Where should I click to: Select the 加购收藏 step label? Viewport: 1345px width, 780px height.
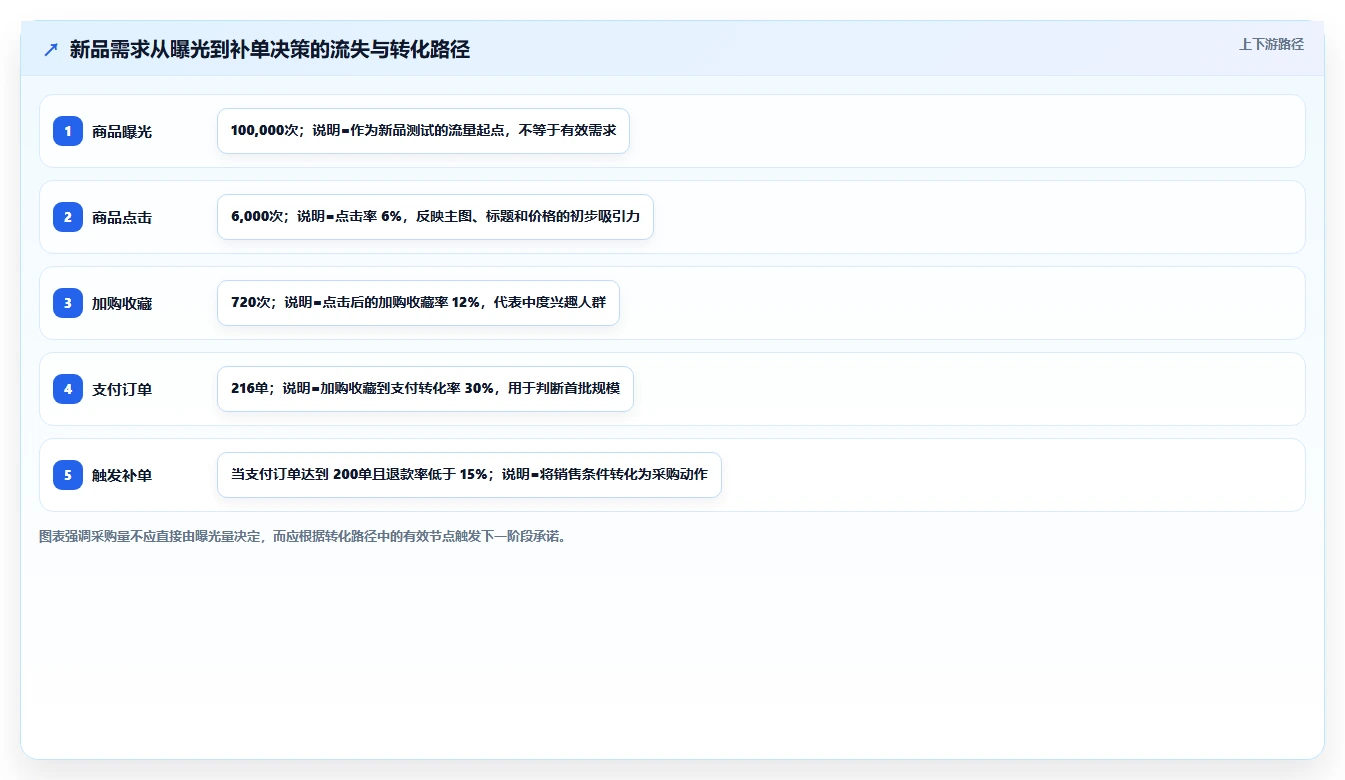pyautogui.click(x=122, y=303)
